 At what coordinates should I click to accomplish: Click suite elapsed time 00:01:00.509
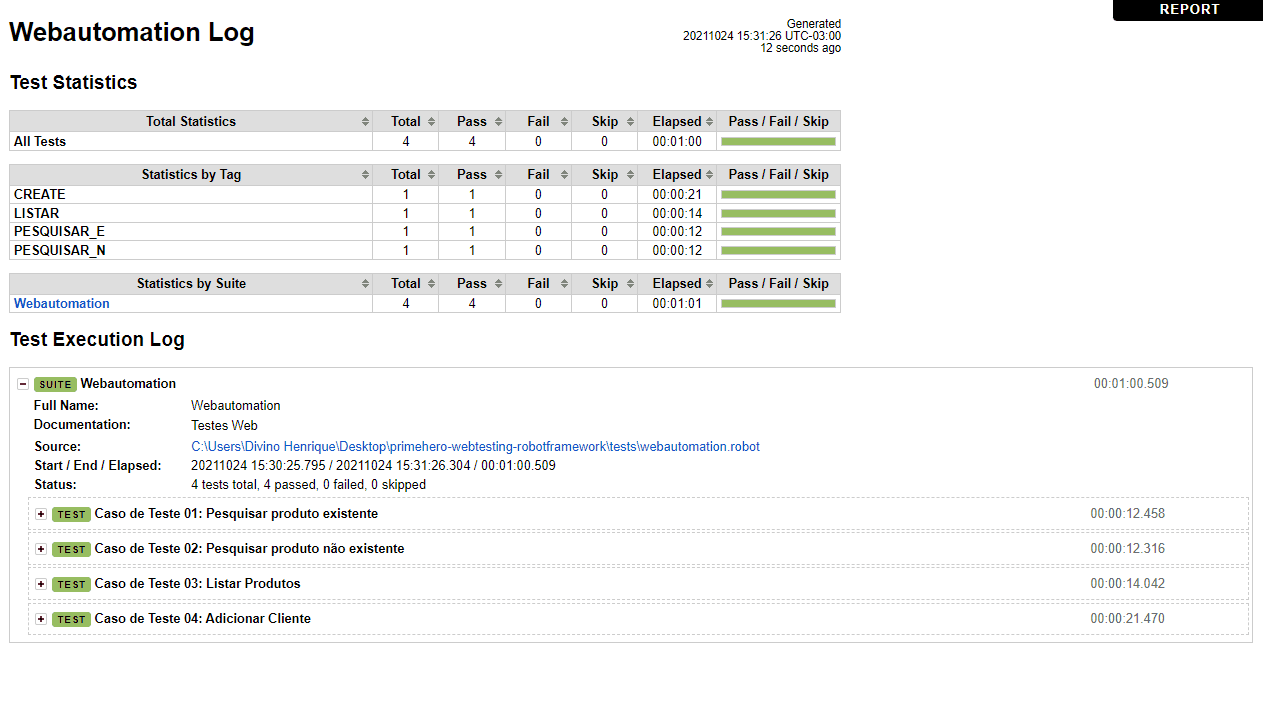1131,384
